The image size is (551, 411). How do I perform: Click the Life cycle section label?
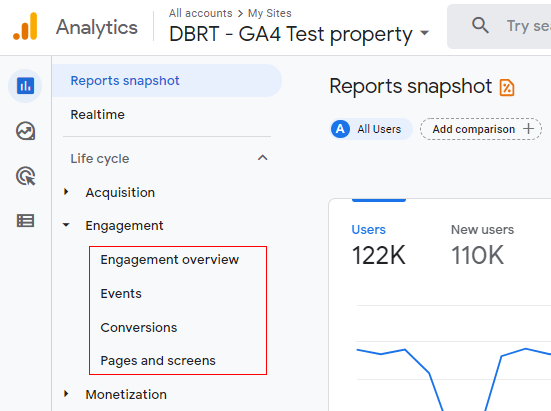tap(100, 158)
